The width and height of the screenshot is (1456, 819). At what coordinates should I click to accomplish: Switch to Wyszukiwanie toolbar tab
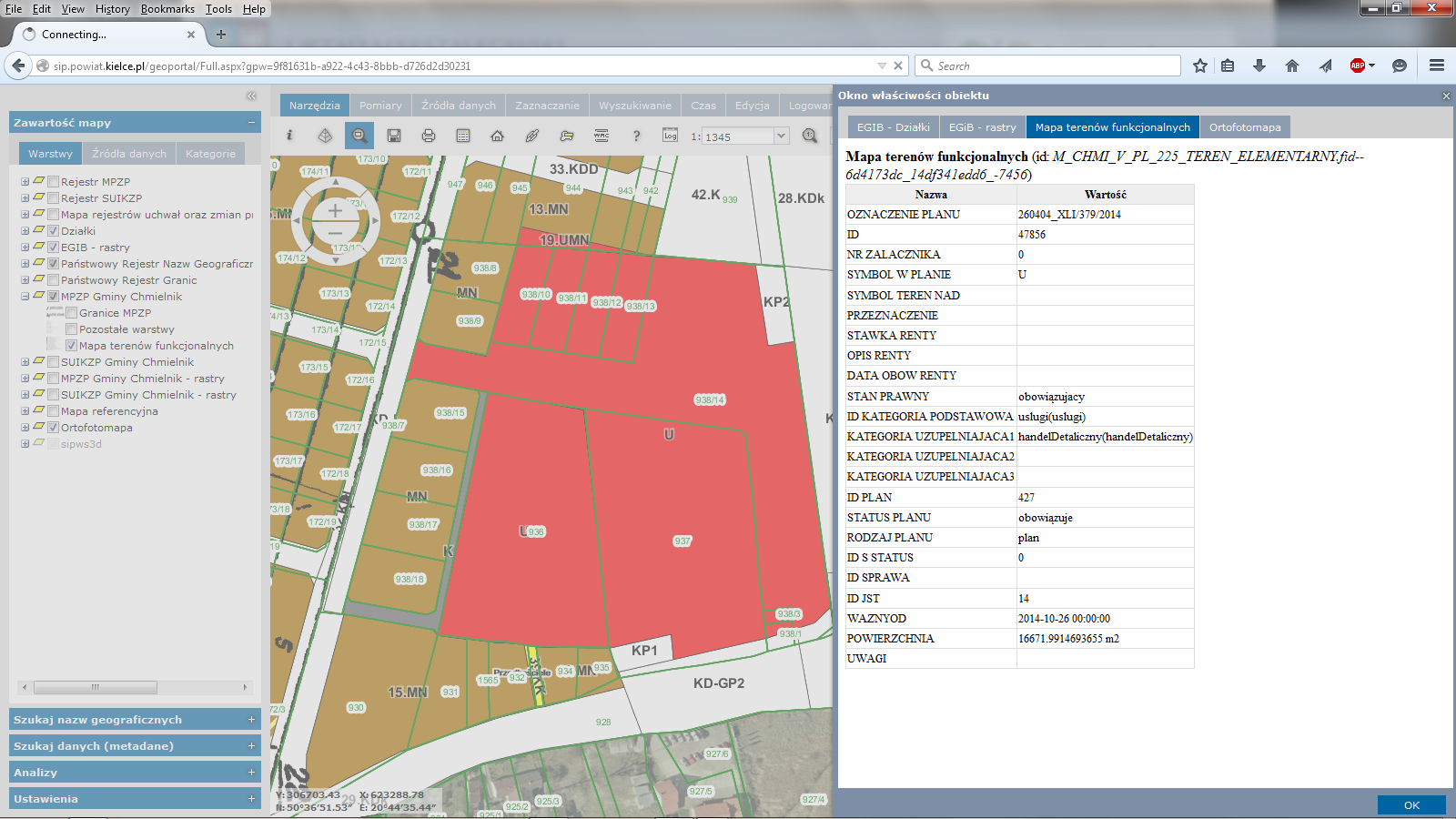point(635,106)
